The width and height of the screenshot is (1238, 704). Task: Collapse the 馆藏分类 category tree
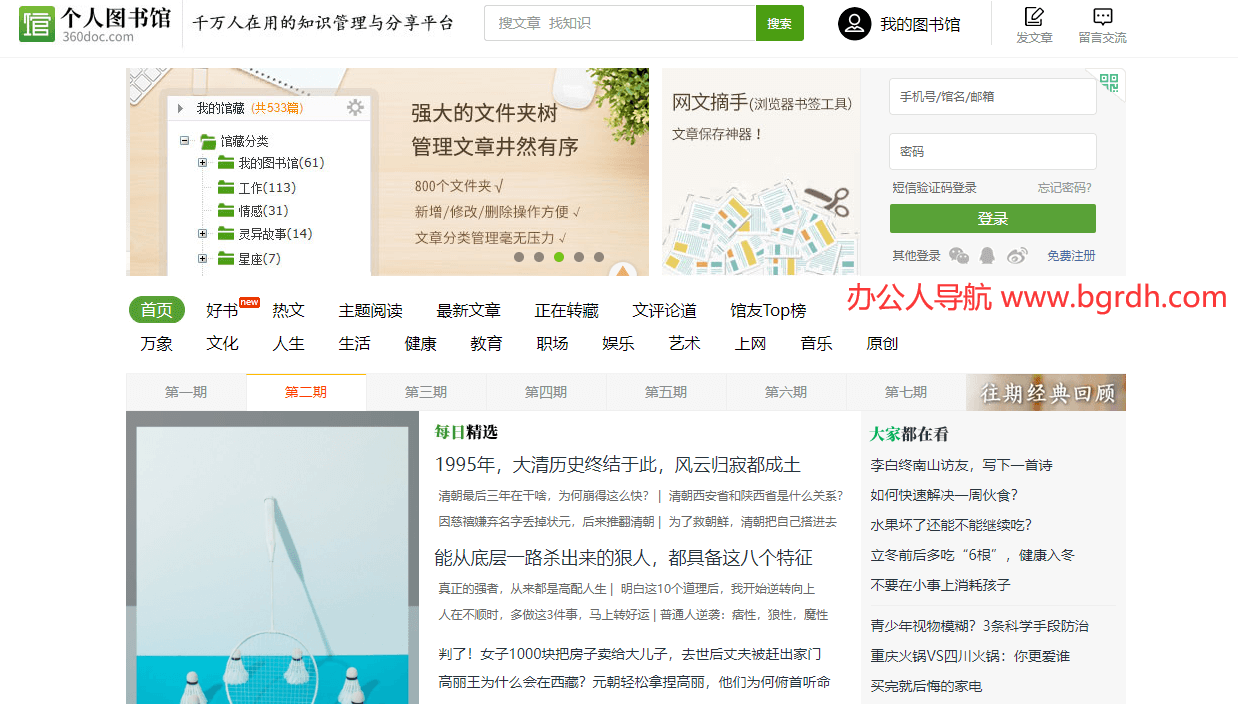[x=183, y=140]
